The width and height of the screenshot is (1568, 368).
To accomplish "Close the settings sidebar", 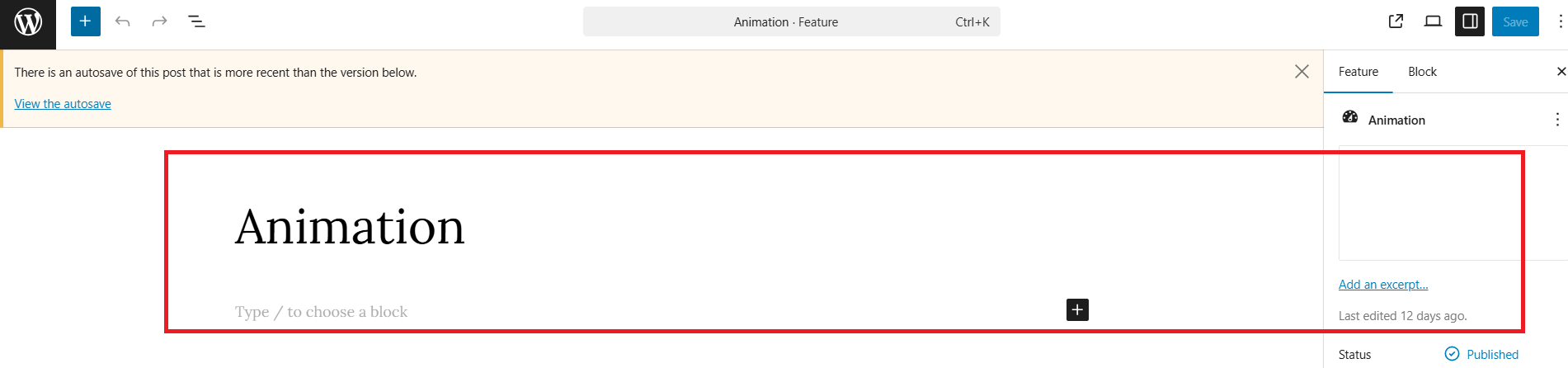I will [x=1561, y=72].
